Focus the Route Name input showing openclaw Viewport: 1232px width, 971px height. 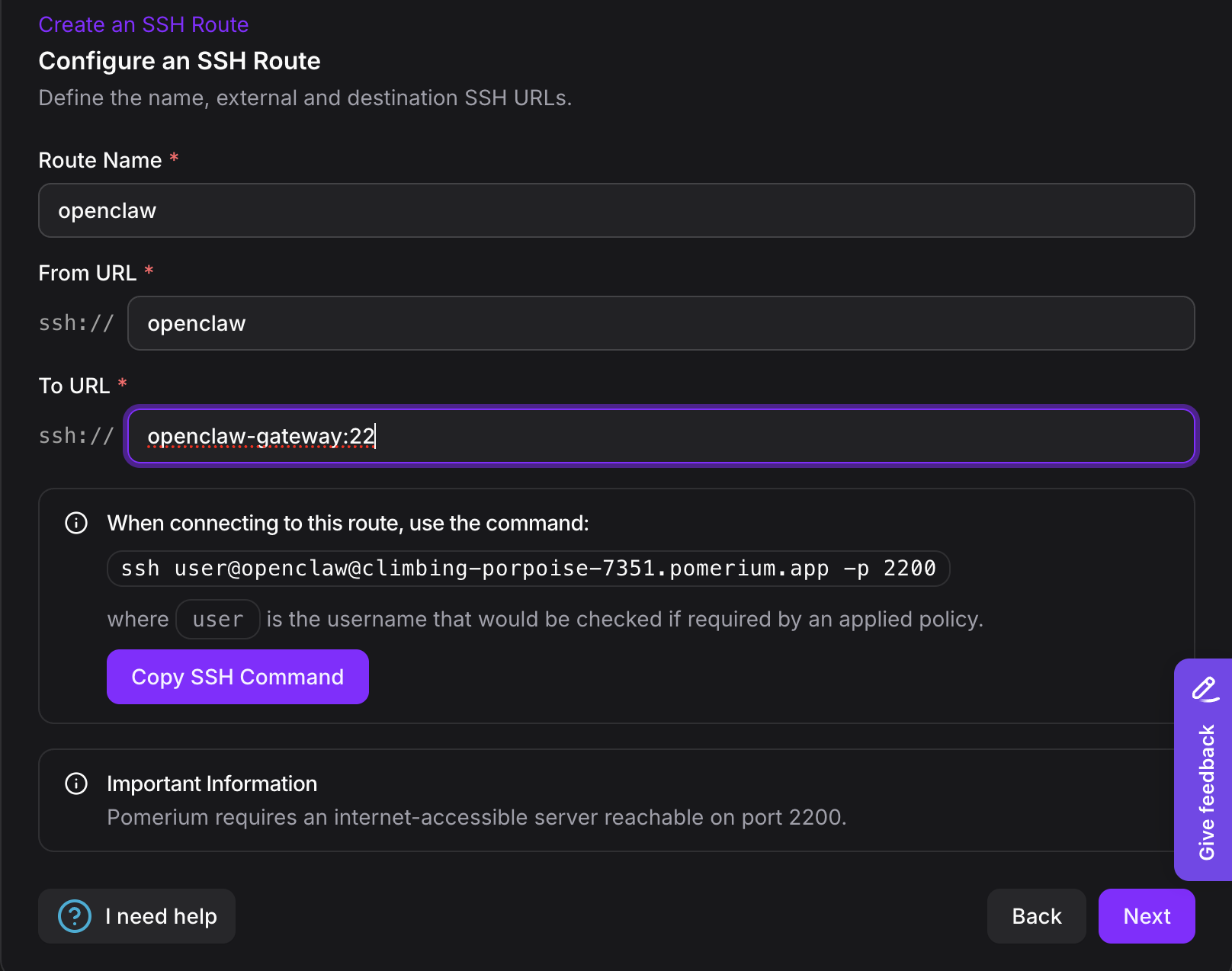[x=610, y=210]
